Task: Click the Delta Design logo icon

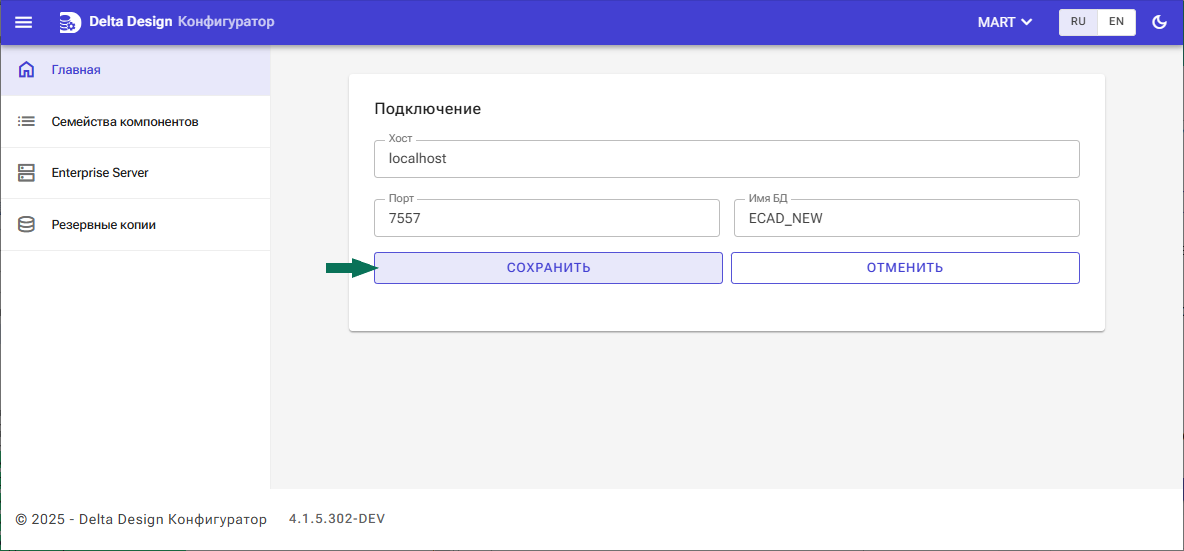Action: (70, 22)
